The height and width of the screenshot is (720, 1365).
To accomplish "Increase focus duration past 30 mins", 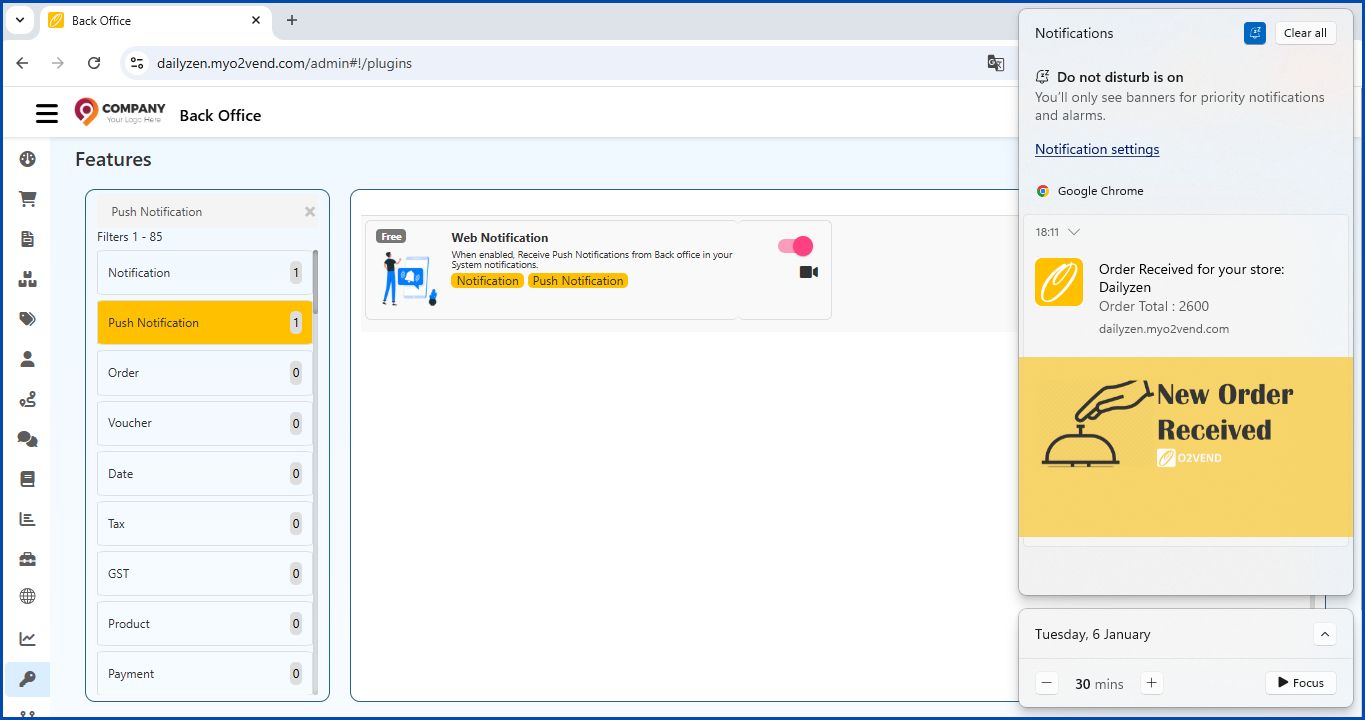I will click(1151, 683).
